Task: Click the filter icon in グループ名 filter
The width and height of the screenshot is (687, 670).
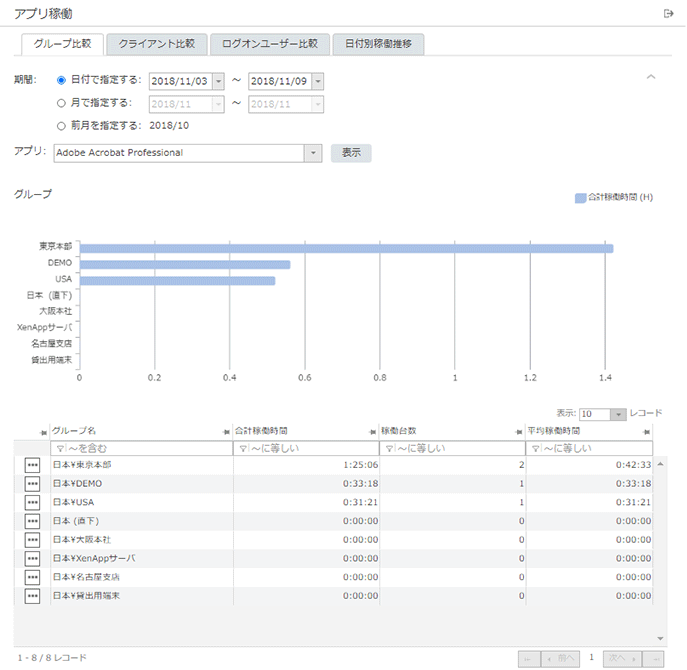Action: 59,449
